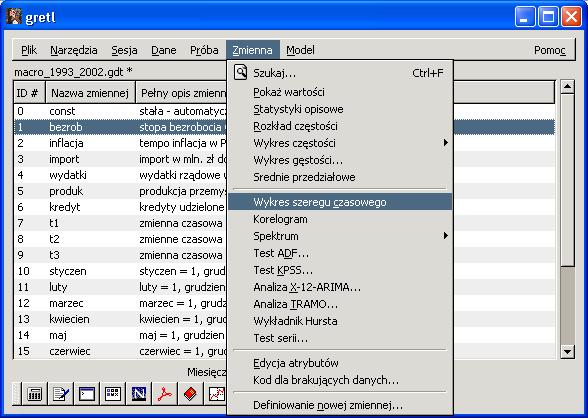The height and width of the screenshot is (418, 588).
Task: Open the gretl website Netscape icon
Action: (139, 394)
